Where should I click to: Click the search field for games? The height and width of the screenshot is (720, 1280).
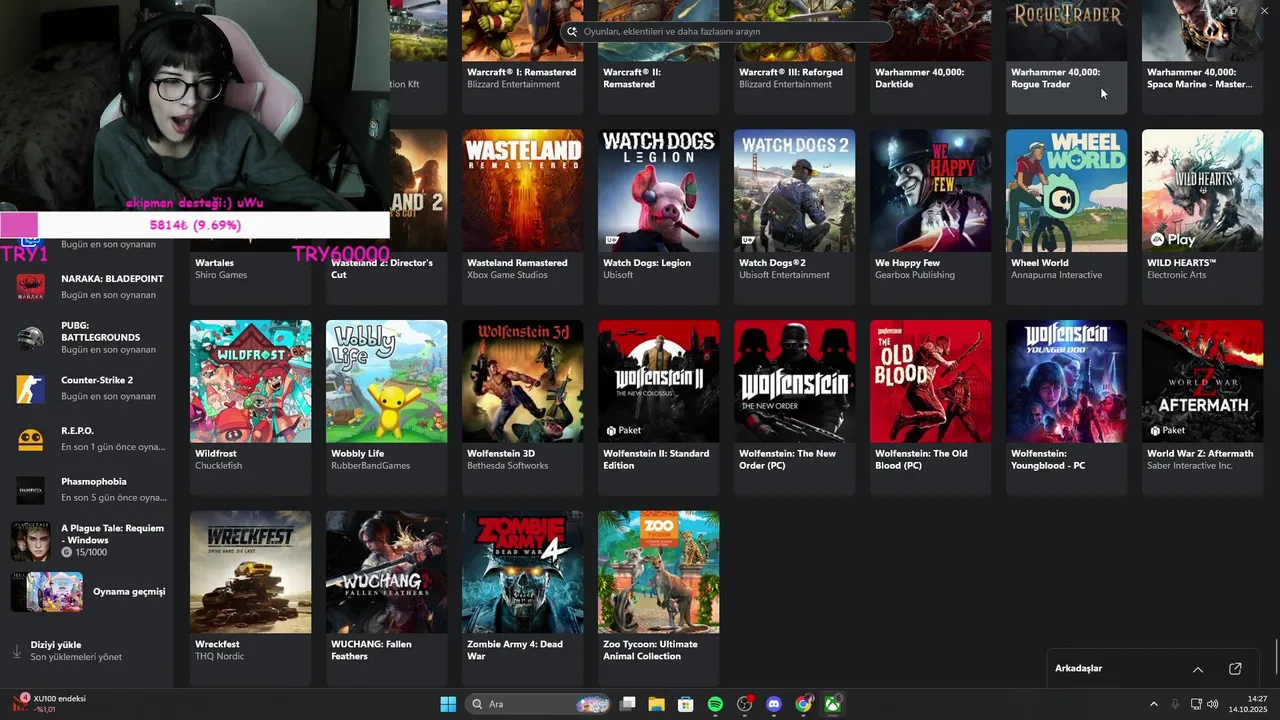[726, 31]
